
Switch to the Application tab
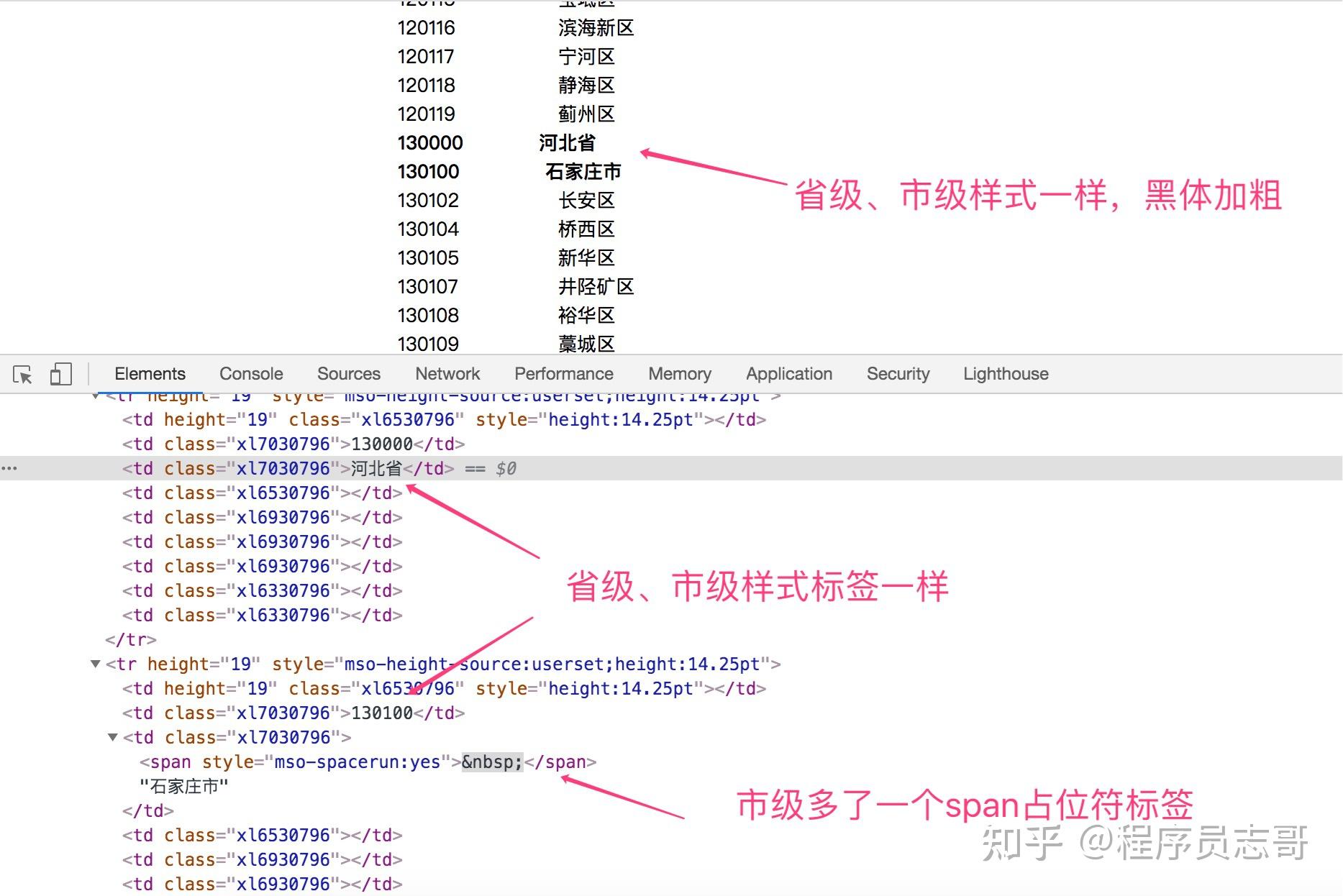tap(789, 374)
